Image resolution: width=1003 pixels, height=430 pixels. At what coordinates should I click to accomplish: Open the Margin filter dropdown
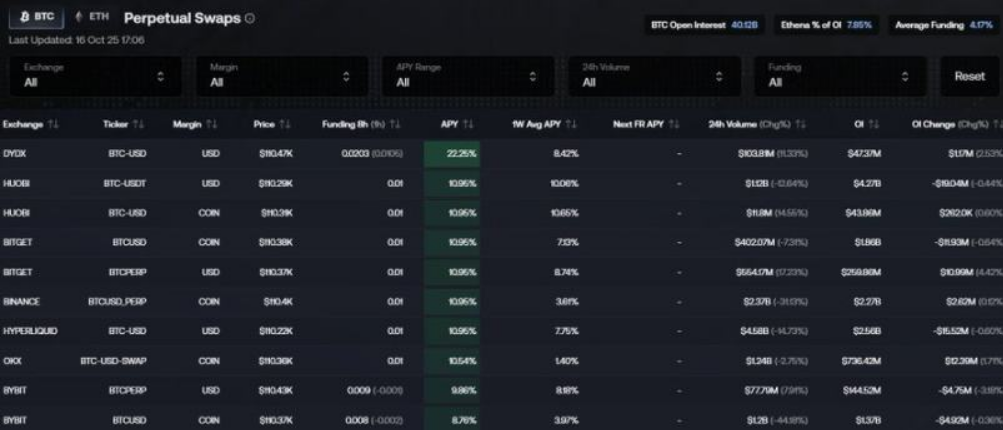(x=281, y=76)
